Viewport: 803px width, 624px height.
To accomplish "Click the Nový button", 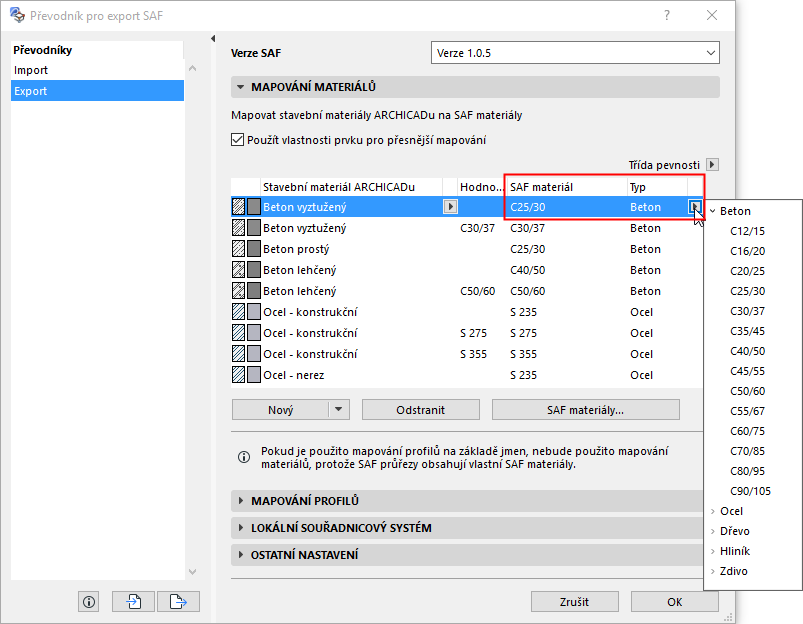I will click(x=280, y=410).
